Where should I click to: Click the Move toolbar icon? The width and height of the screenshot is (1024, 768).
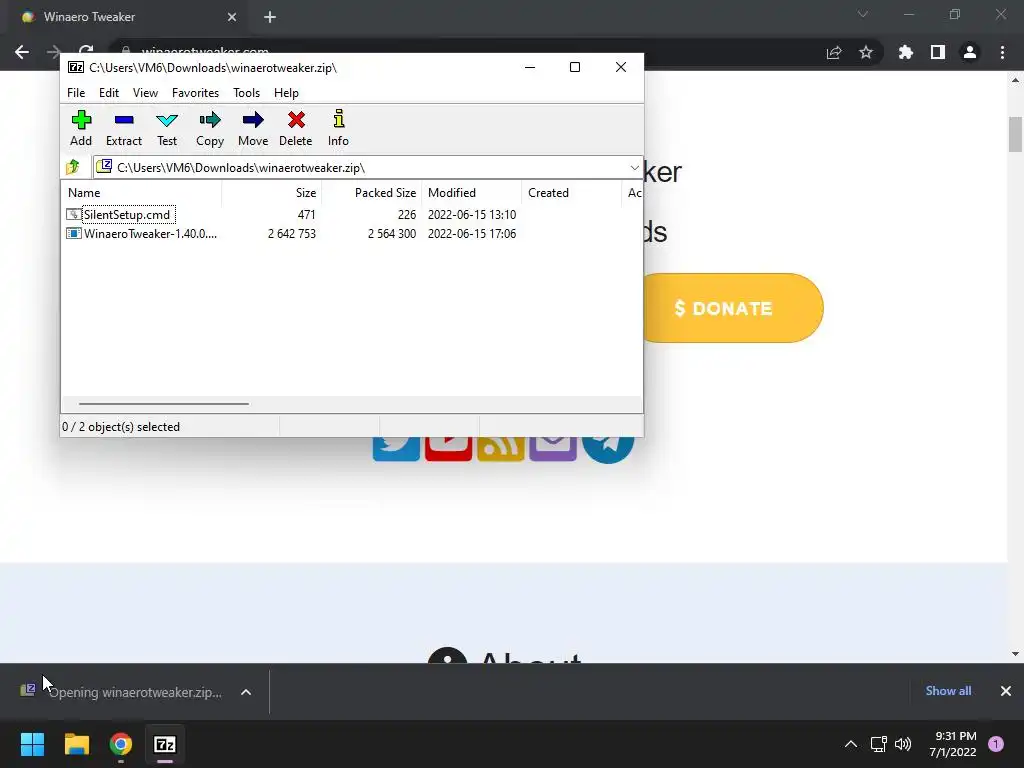[x=253, y=128]
